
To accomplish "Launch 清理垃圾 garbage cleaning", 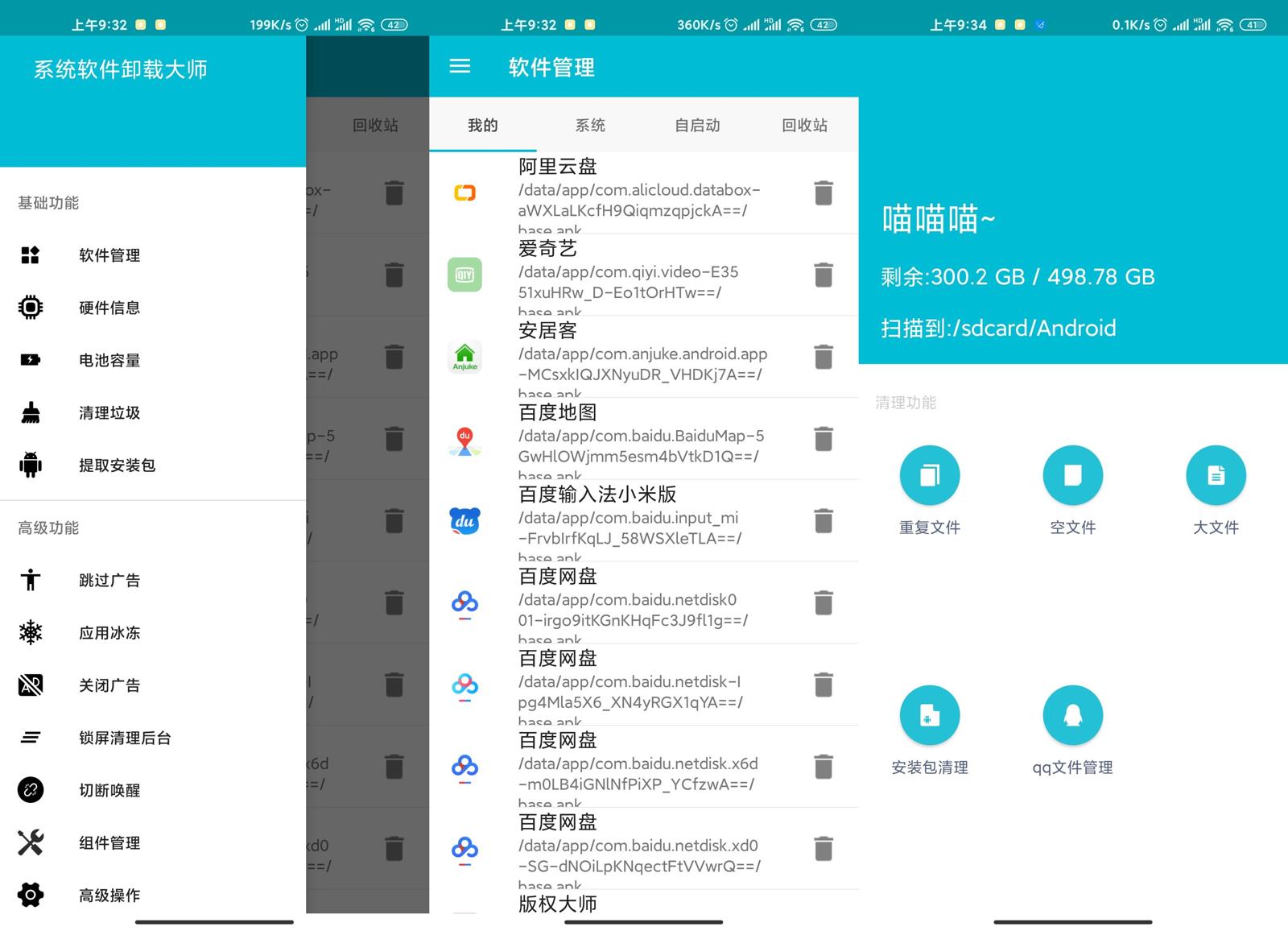I will pos(109,412).
